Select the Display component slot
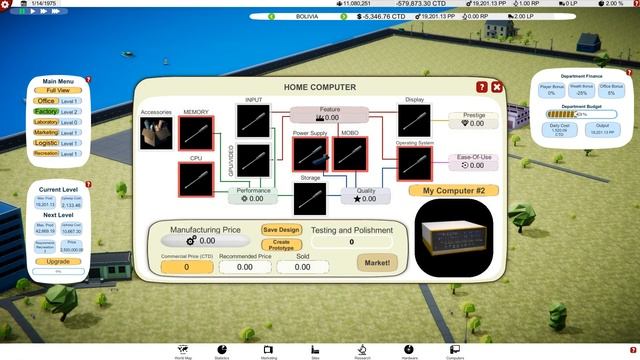 tap(414, 121)
